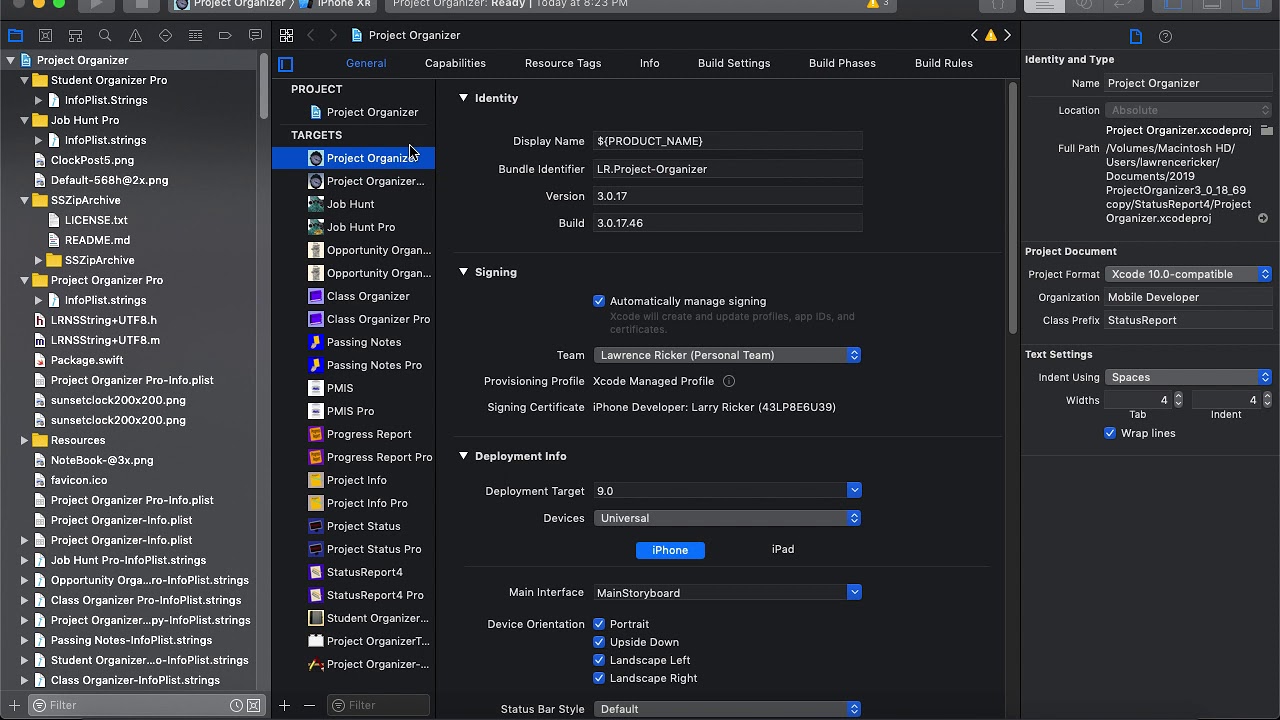Click the yellow warning icon in jump bar
Image resolution: width=1280 pixels, height=720 pixels.
991,35
